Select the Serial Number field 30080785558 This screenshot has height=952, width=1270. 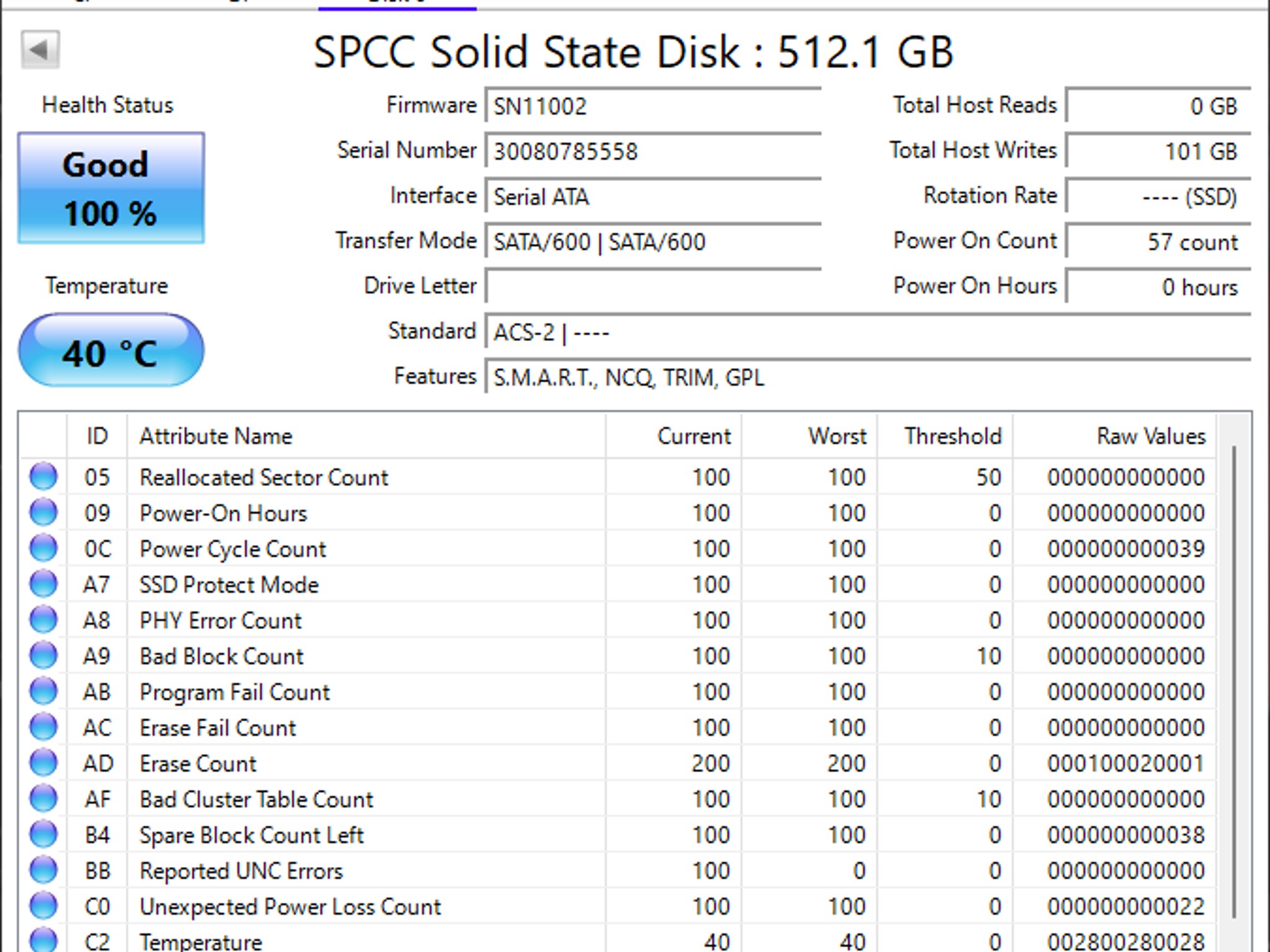653,151
